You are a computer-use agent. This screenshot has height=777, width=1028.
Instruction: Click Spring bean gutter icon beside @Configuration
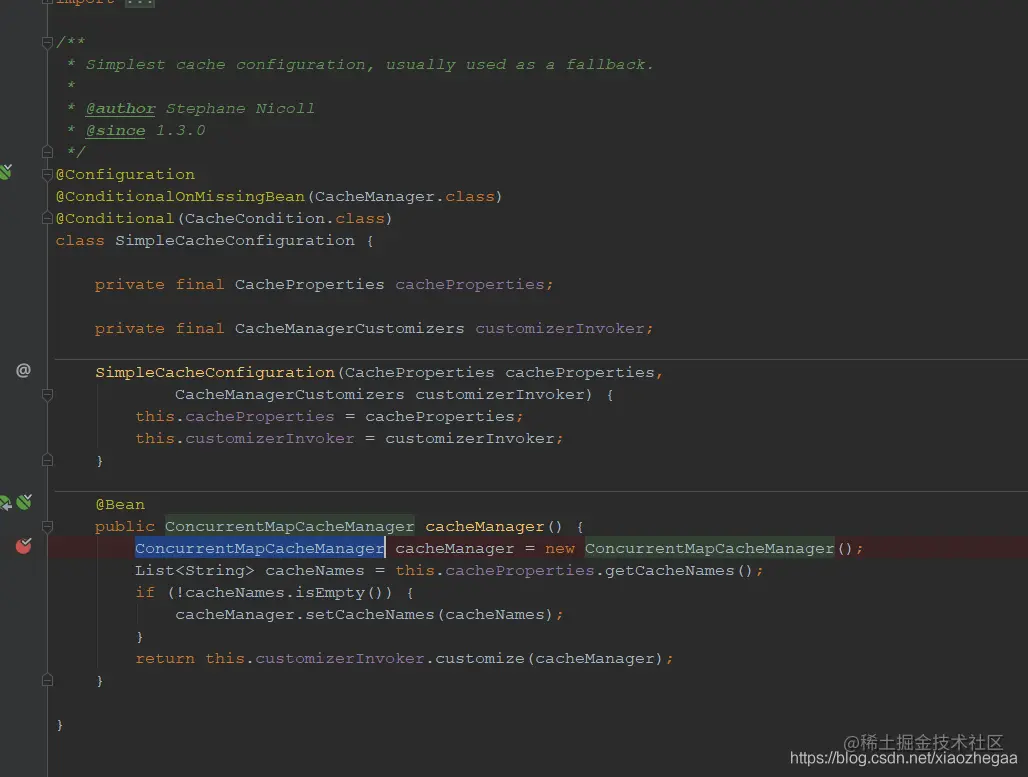[x=6, y=172]
